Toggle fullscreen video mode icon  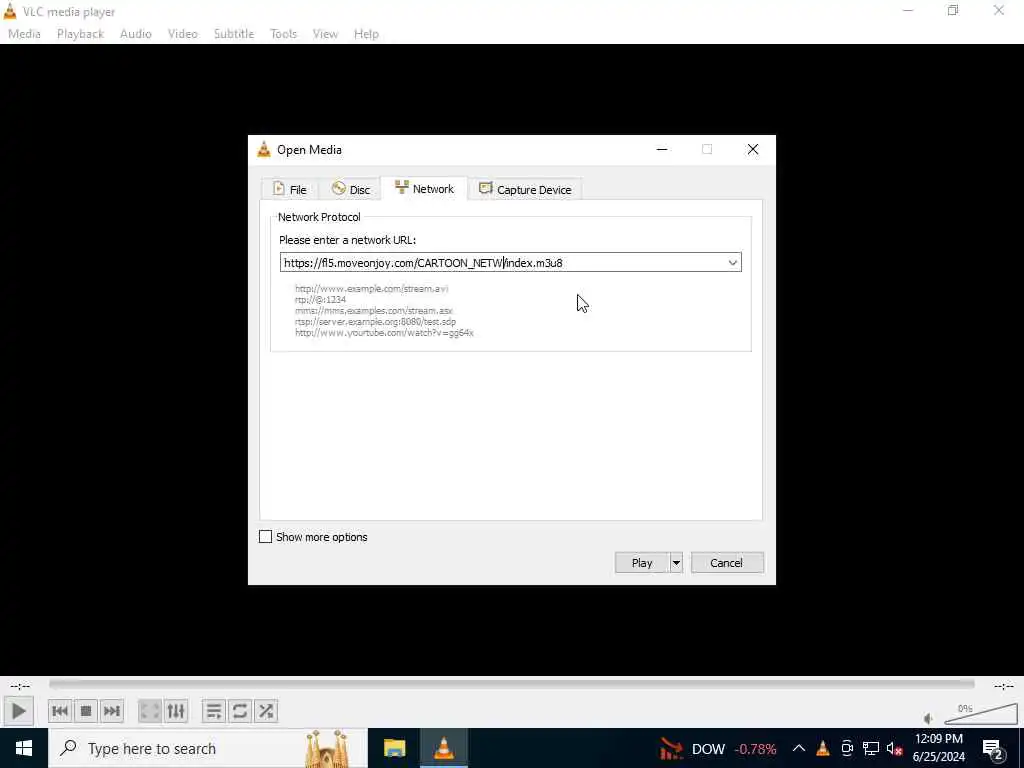pos(150,711)
